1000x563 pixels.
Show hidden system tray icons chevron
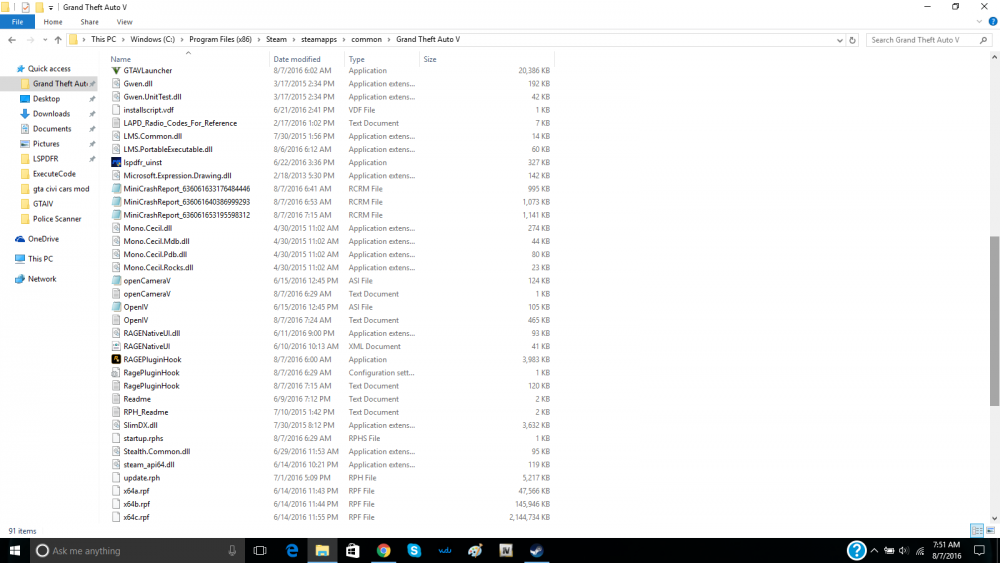[x=874, y=550]
